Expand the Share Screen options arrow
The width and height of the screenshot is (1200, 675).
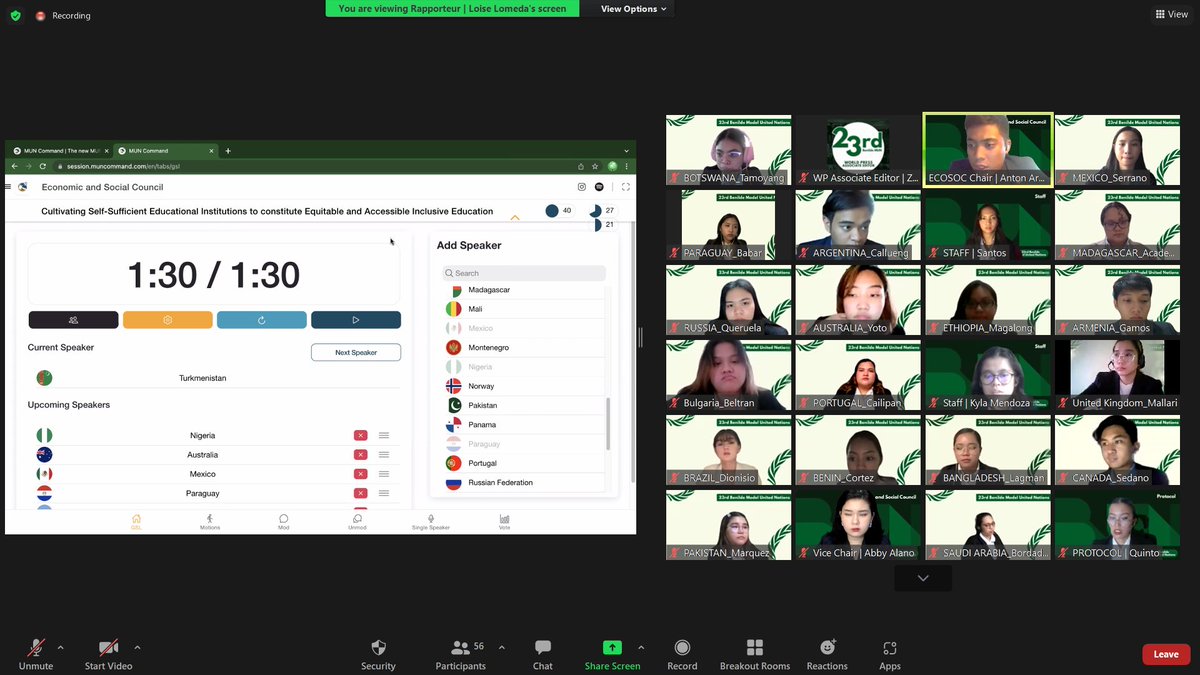pyautogui.click(x=641, y=647)
